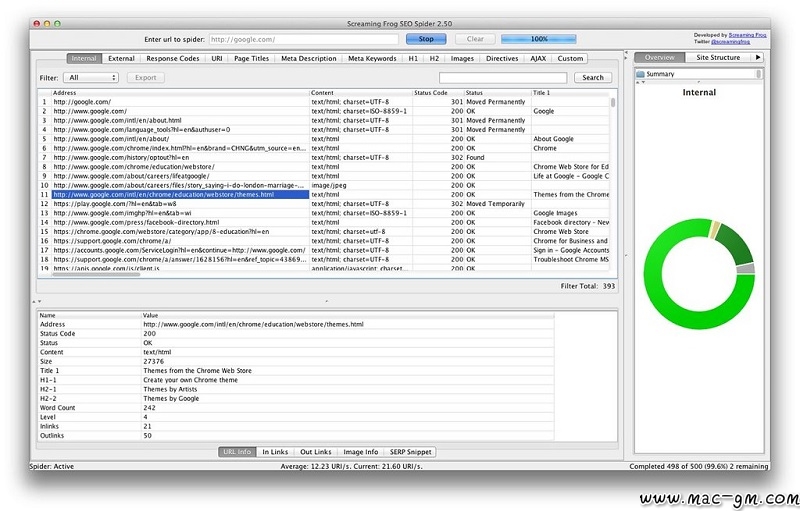The image size is (800, 511).
Task: Click the Export button
Action: click(146, 78)
